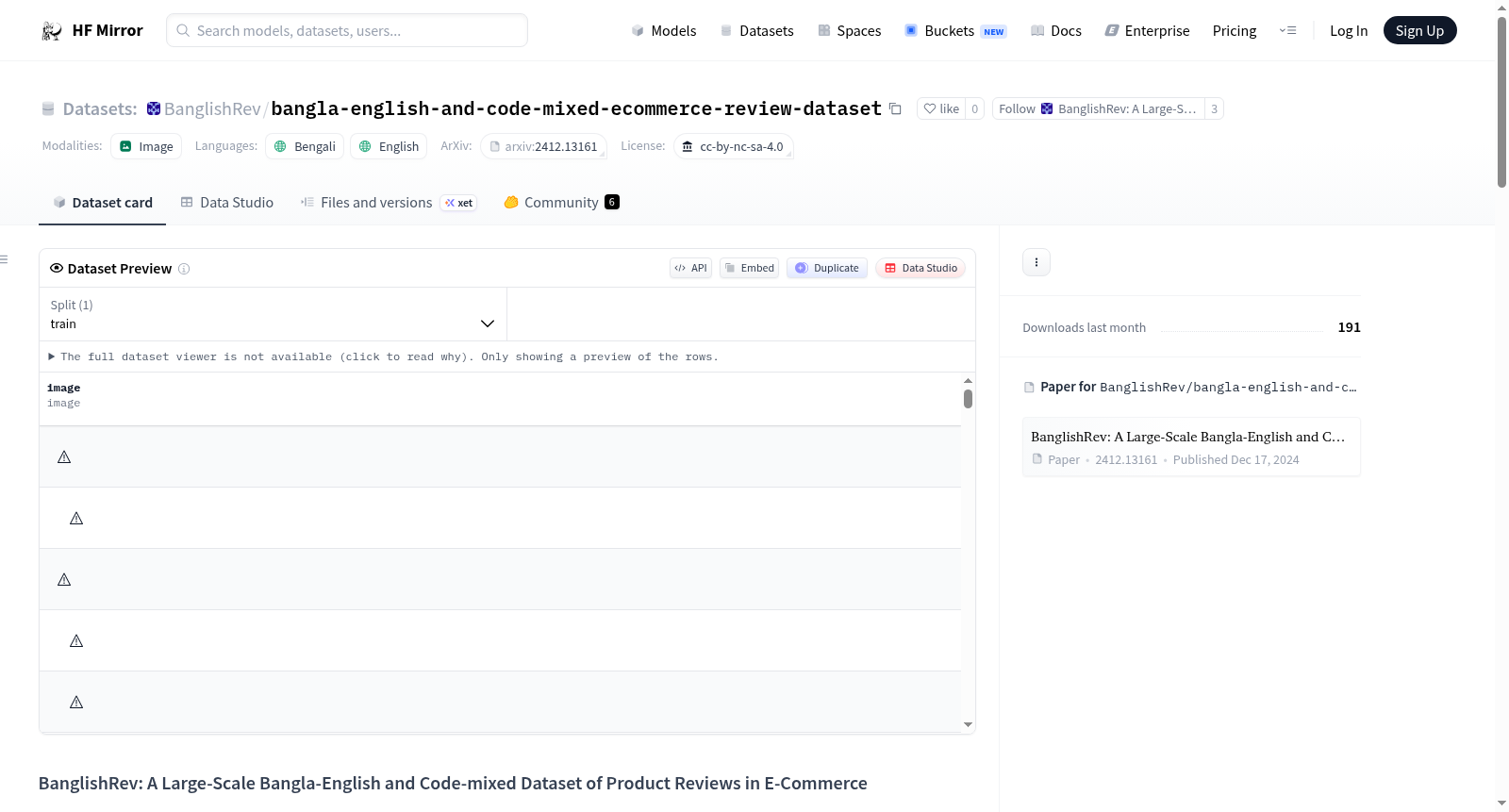Click the dataset name heading text

[x=576, y=109]
